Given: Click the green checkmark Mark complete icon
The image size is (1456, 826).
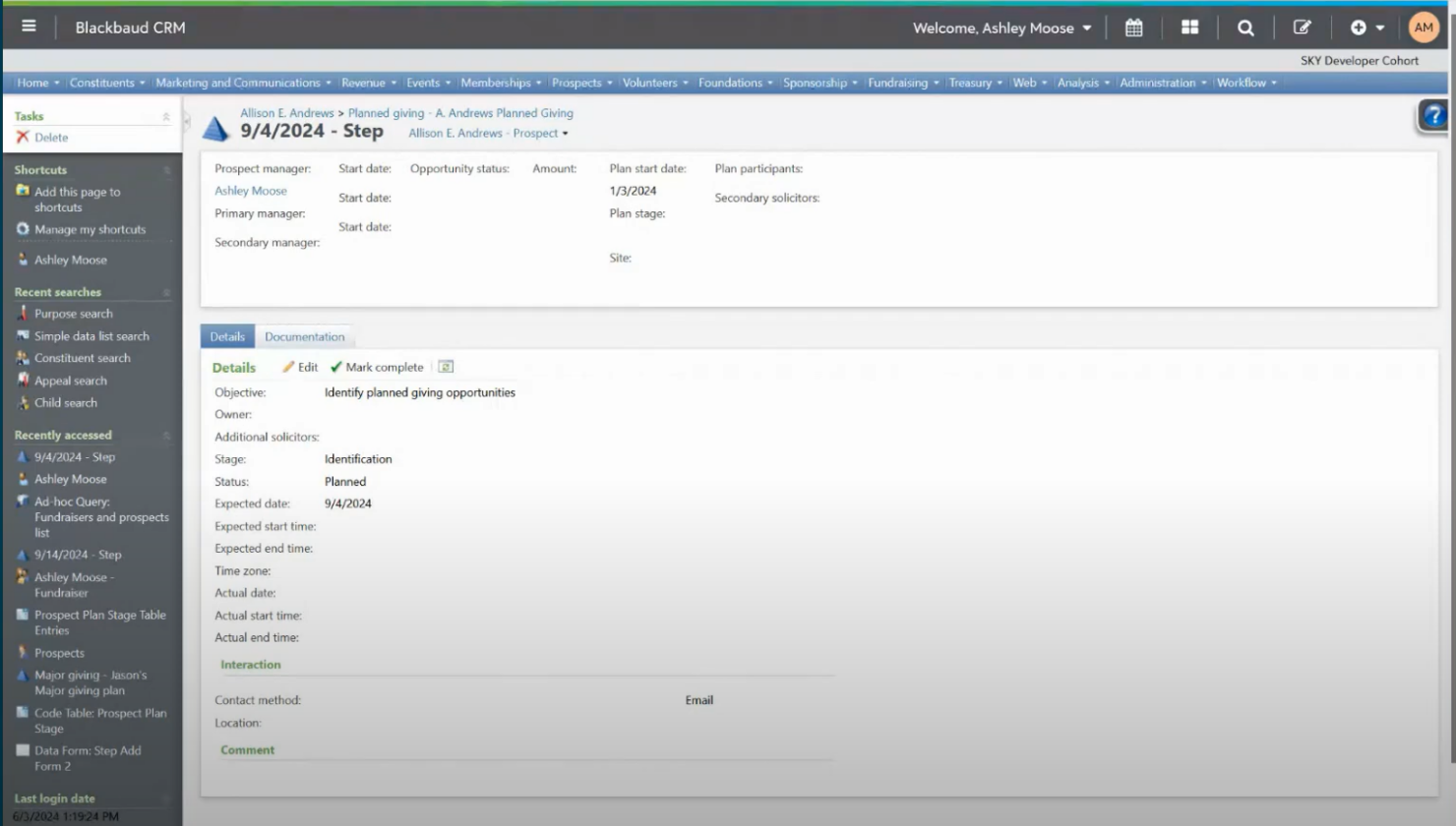Looking at the screenshot, I should [x=335, y=367].
